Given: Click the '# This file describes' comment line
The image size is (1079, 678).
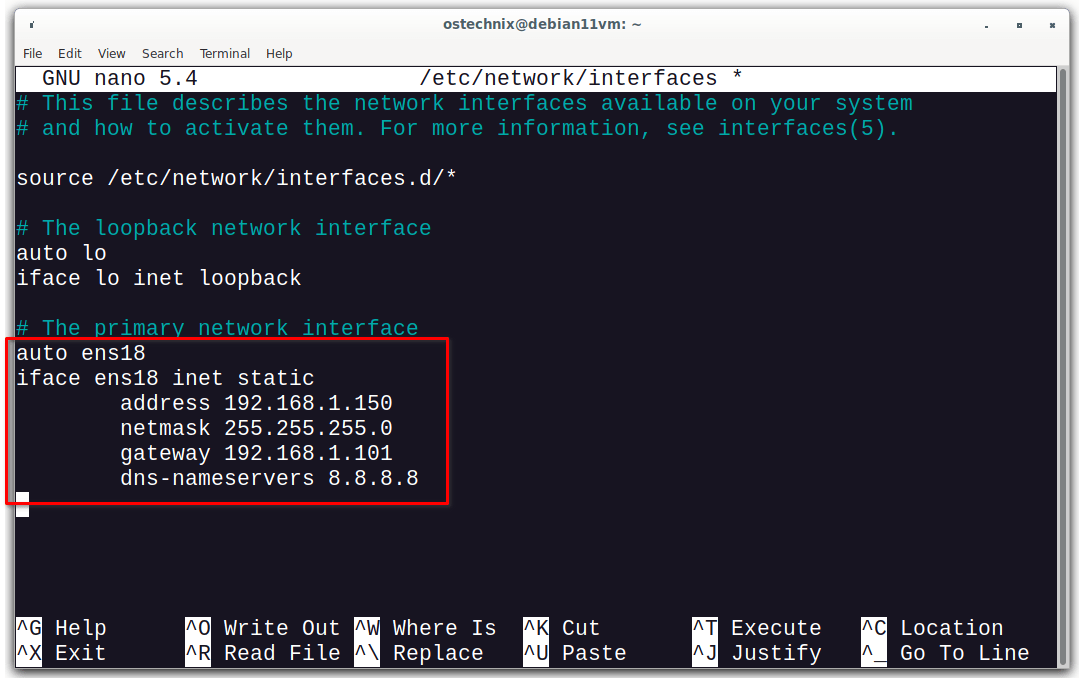Looking at the screenshot, I should point(464,103).
